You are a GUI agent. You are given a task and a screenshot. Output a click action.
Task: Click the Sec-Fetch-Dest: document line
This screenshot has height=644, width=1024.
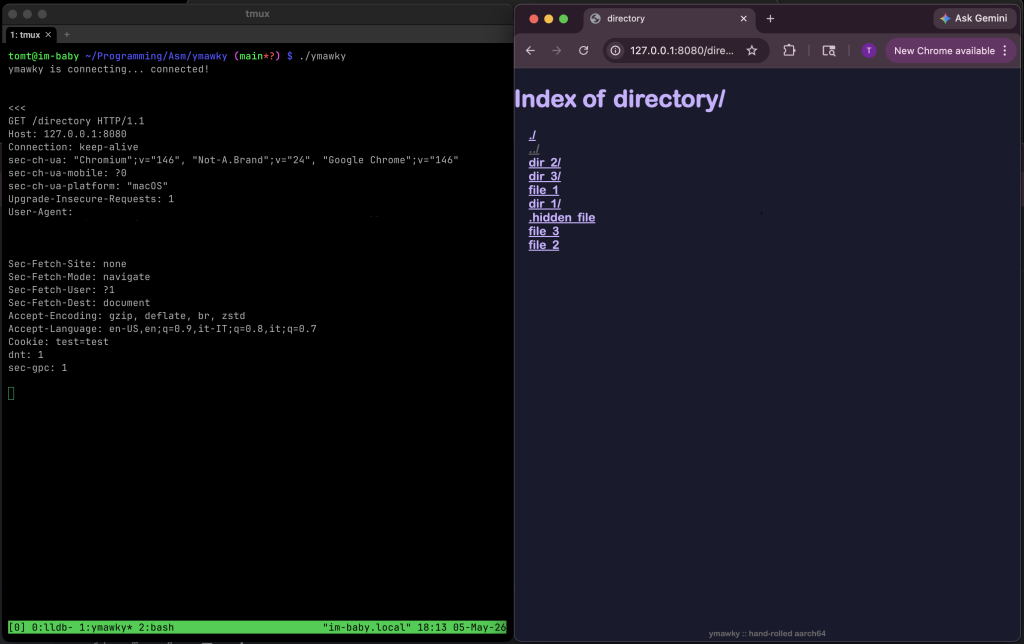point(79,303)
